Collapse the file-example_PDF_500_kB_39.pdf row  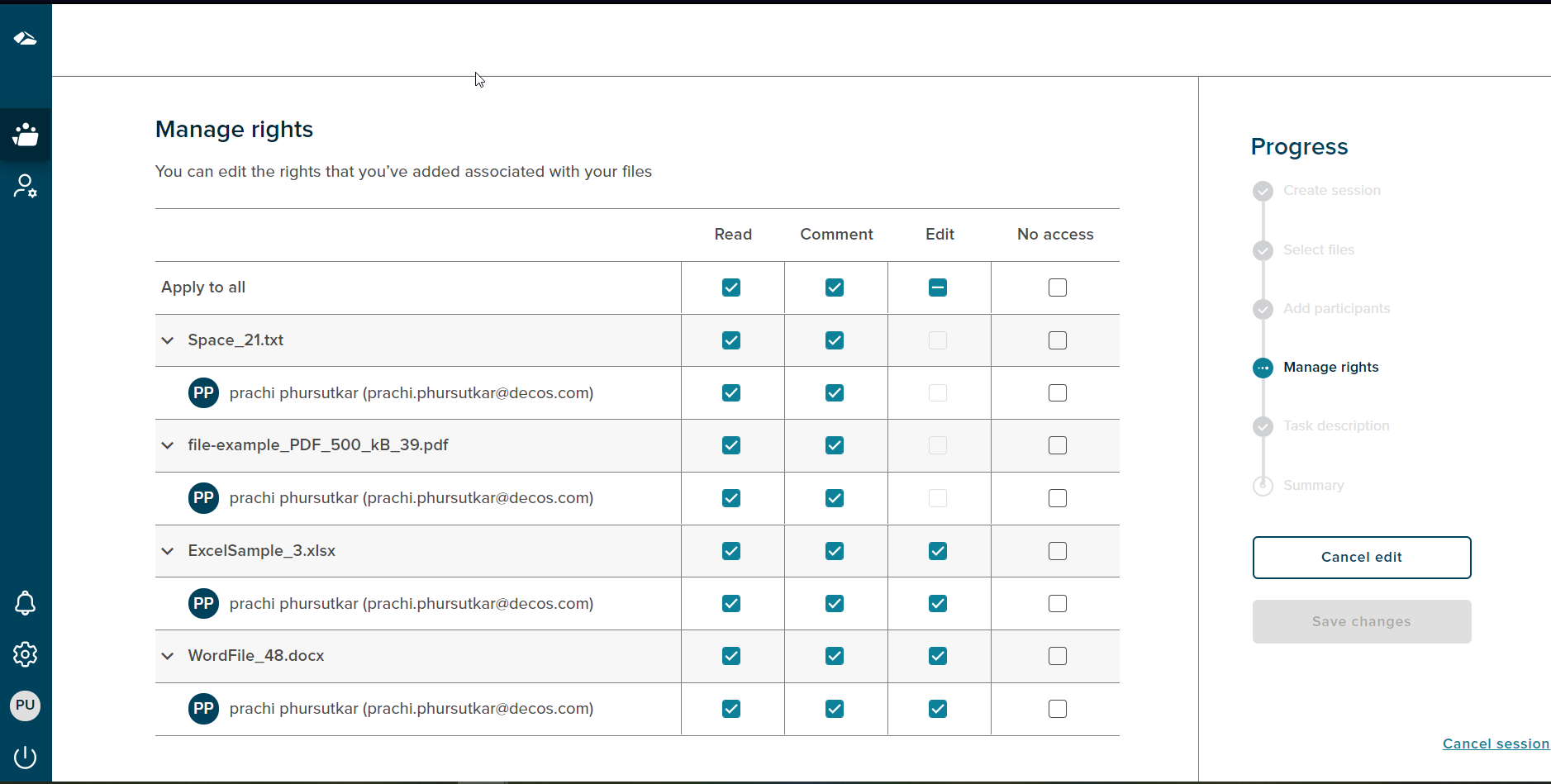click(168, 445)
